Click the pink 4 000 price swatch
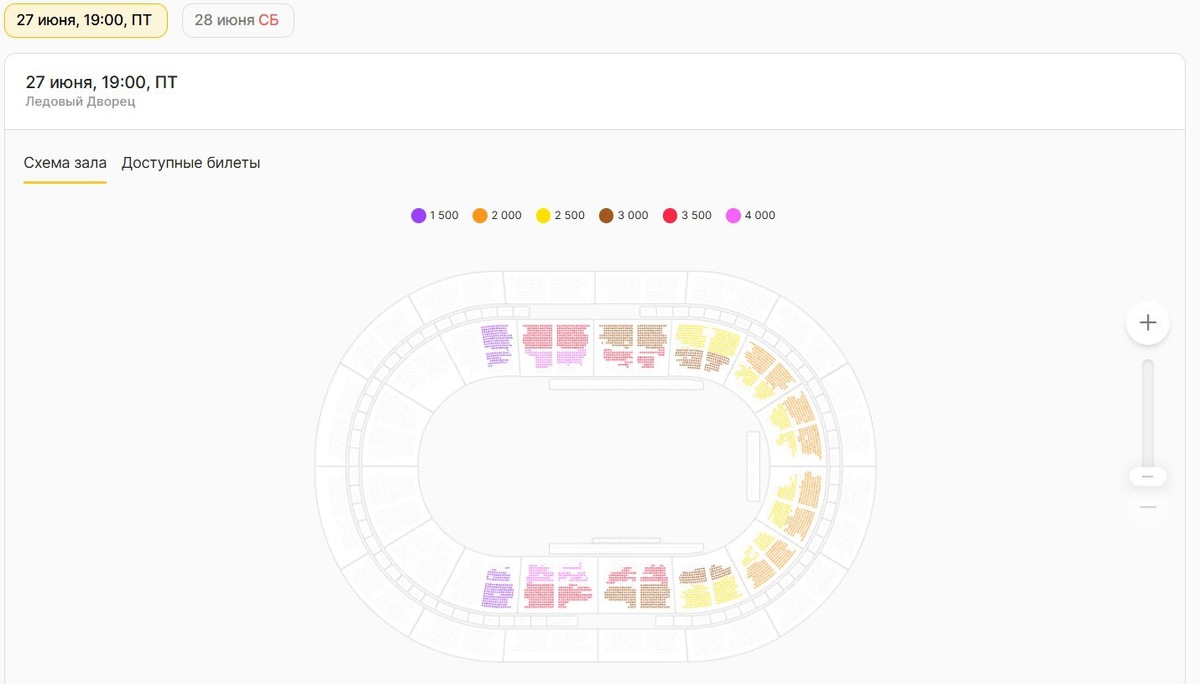The image size is (1200, 684). (x=733, y=216)
